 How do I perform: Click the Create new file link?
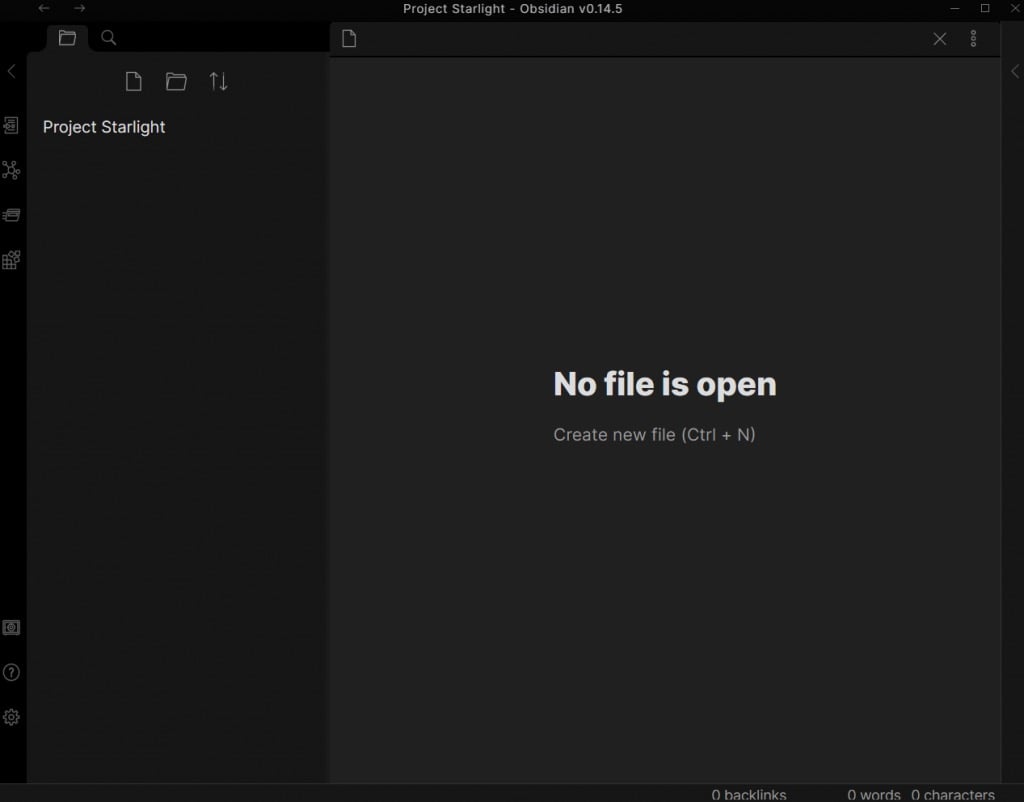click(653, 435)
